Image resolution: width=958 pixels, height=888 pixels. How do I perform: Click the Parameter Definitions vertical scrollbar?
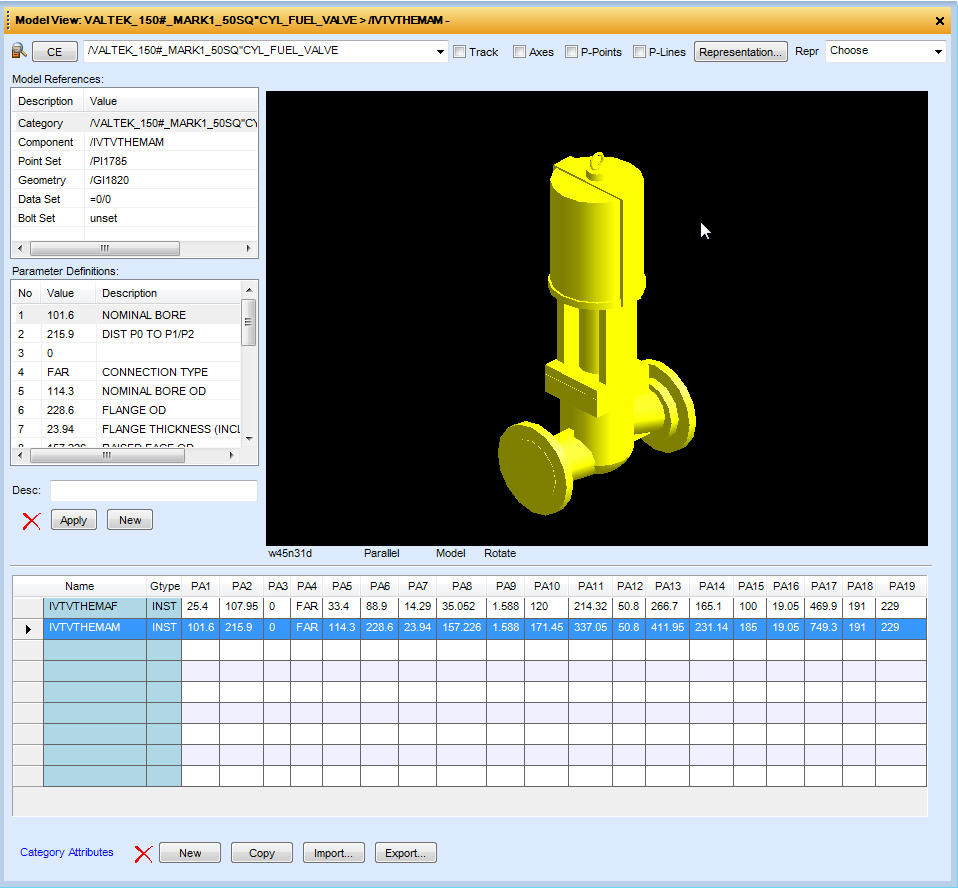tap(248, 370)
